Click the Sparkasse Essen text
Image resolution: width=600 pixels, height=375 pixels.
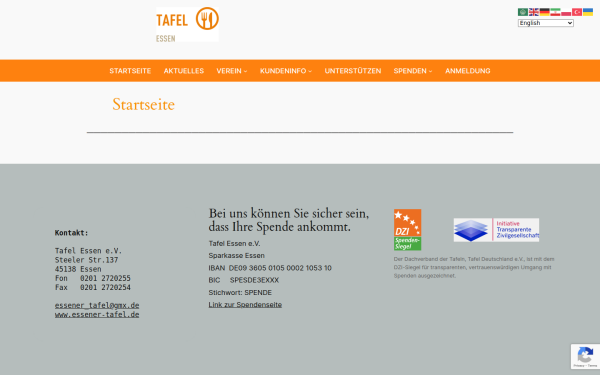click(x=236, y=255)
